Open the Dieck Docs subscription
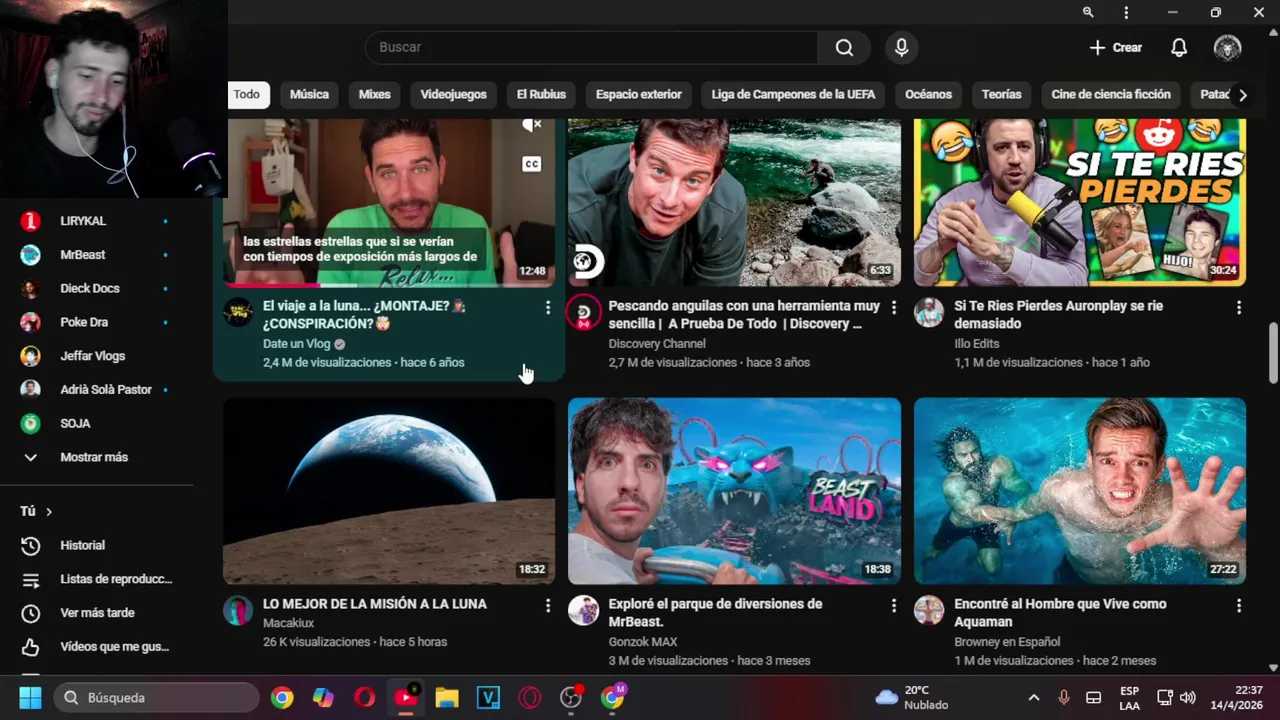Image resolution: width=1280 pixels, height=720 pixels. [x=94, y=288]
